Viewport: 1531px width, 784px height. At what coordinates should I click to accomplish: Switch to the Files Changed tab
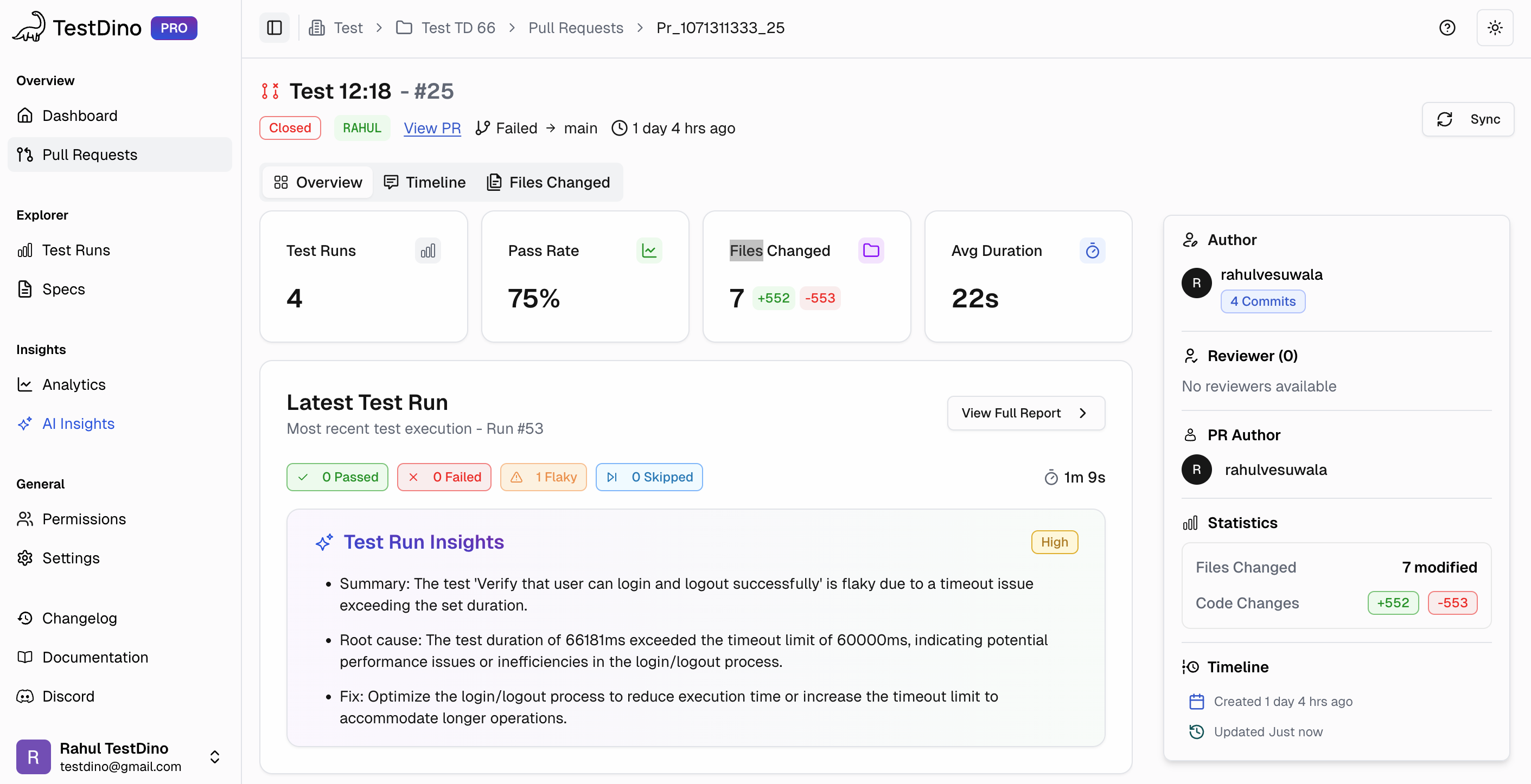pyautogui.click(x=548, y=182)
